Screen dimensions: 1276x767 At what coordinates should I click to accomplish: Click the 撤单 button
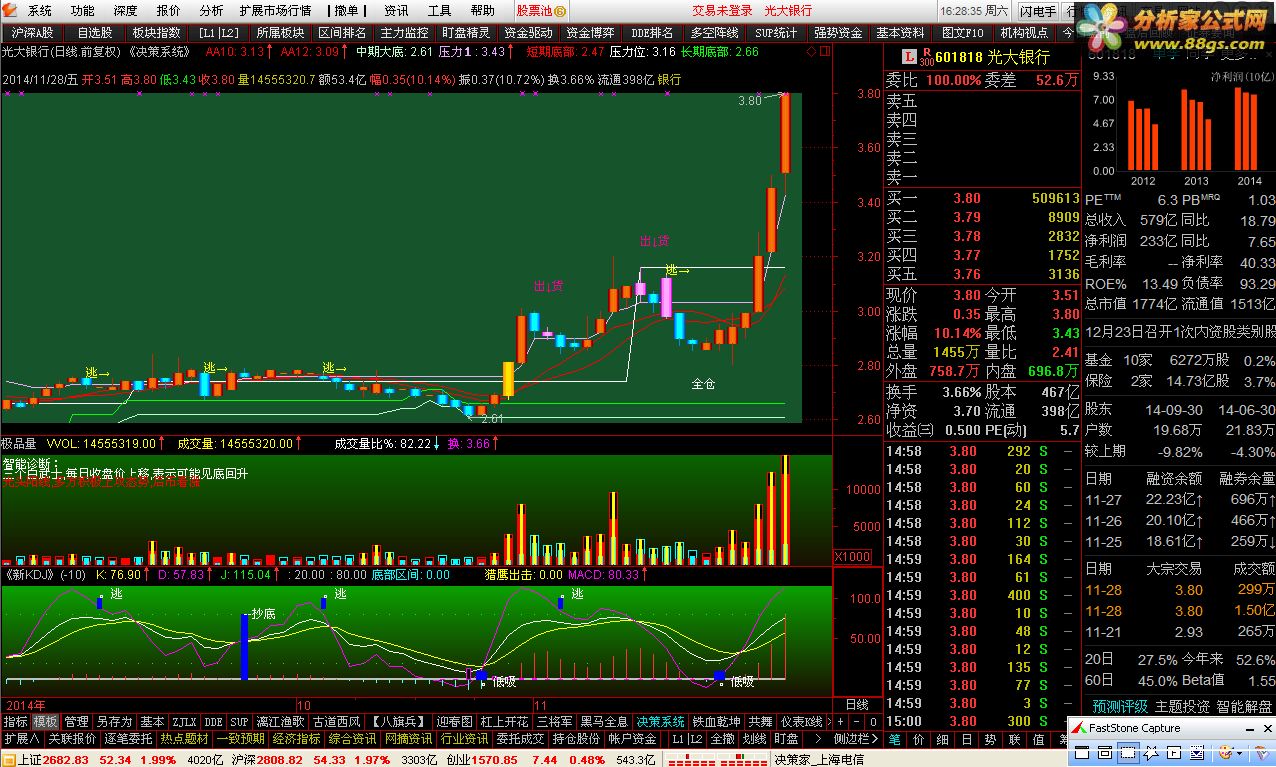click(x=347, y=11)
